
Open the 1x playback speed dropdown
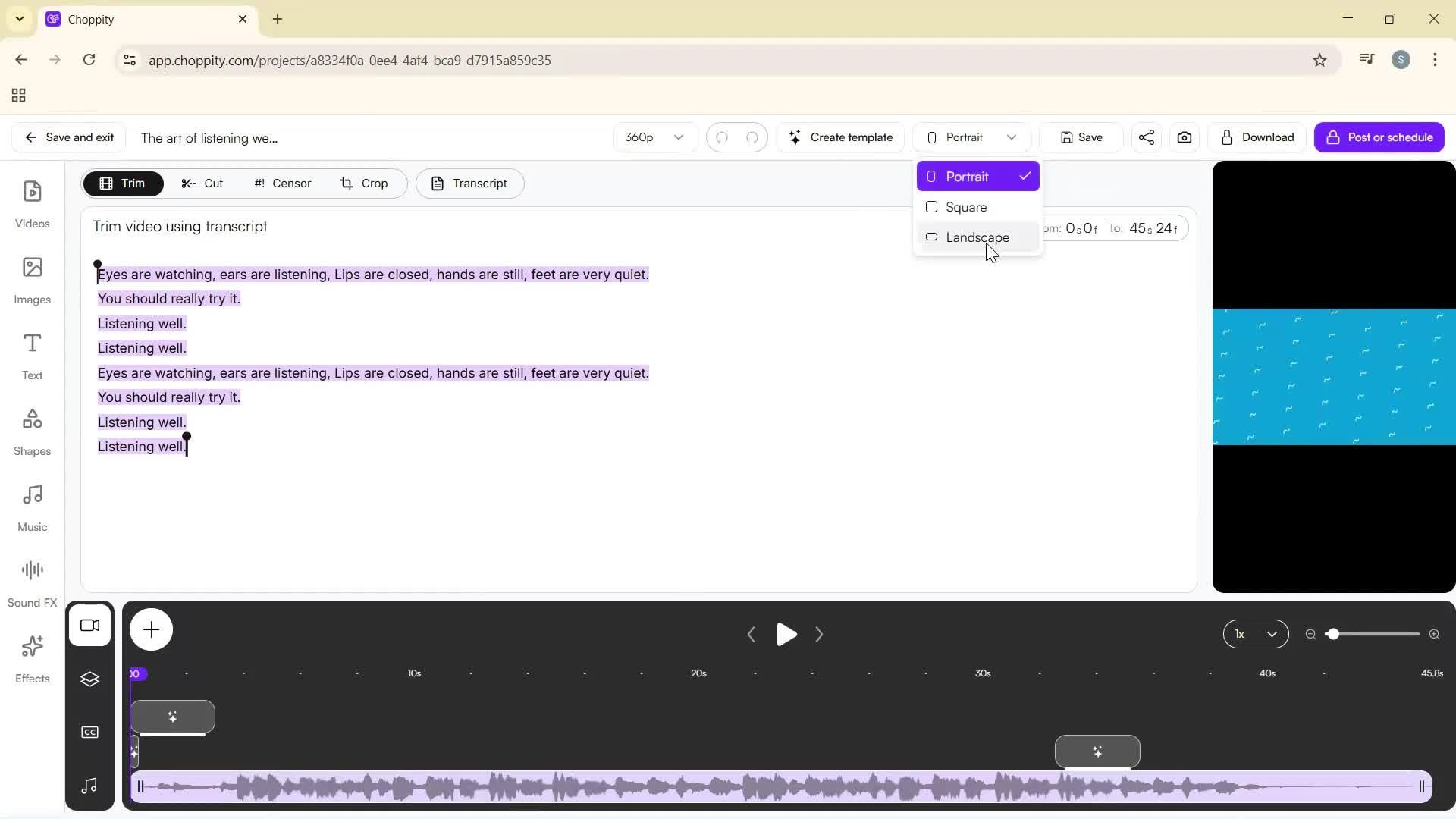tap(1256, 634)
